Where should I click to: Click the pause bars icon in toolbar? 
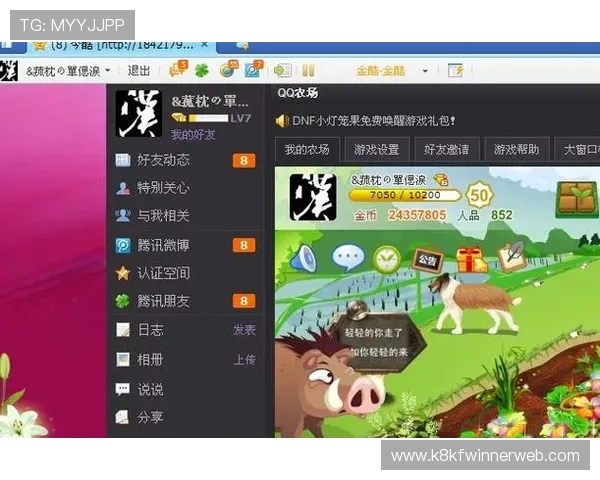click(x=308, y=70)
